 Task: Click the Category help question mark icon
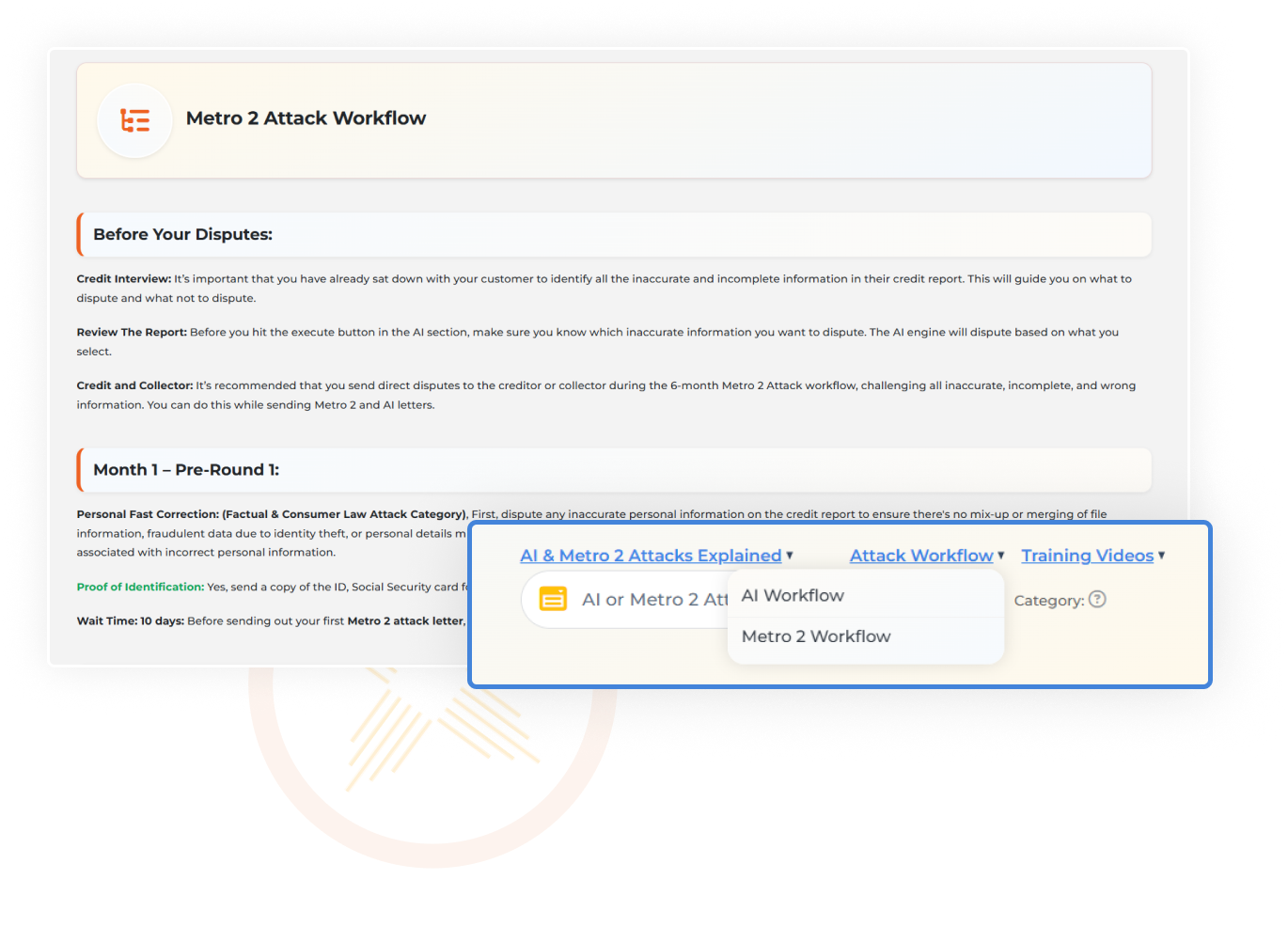[1097, 599]
